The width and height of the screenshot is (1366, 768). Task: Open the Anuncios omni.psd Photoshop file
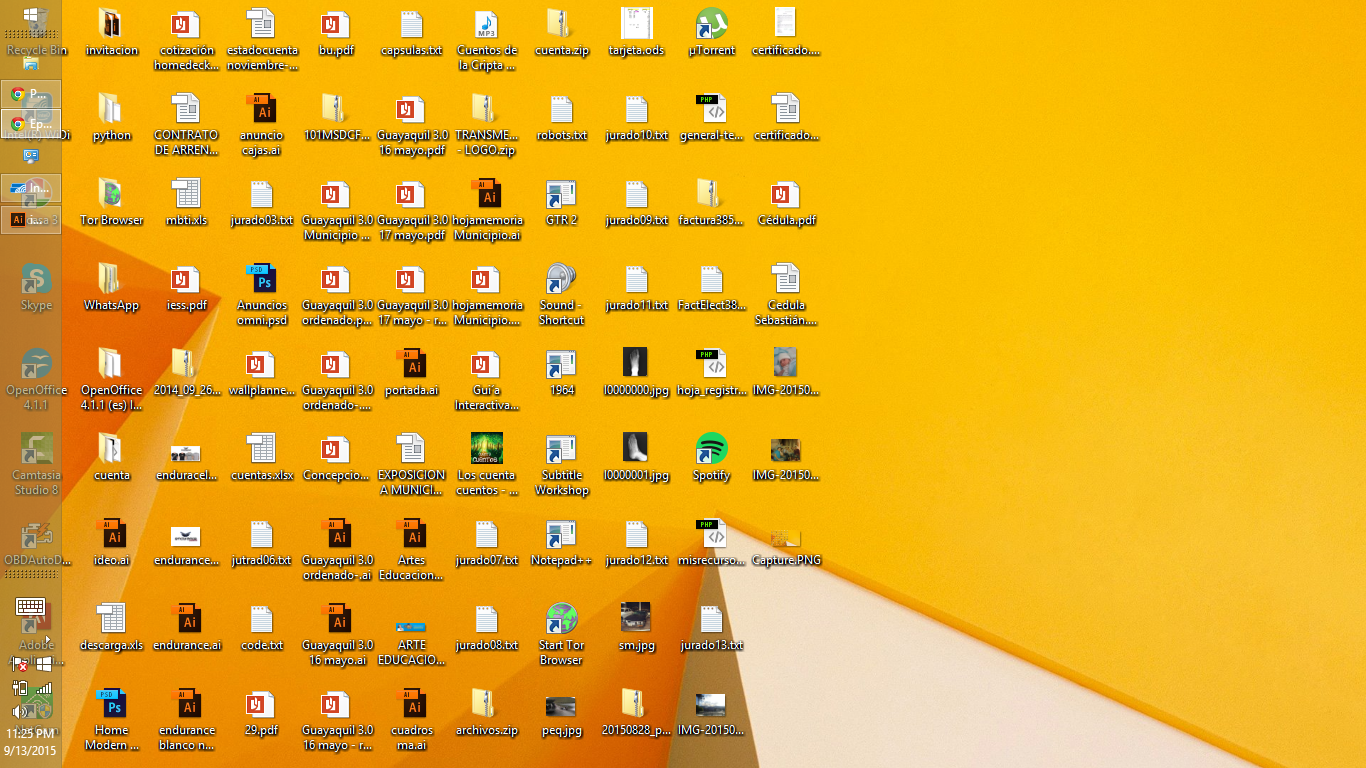(x=262, y=294)
